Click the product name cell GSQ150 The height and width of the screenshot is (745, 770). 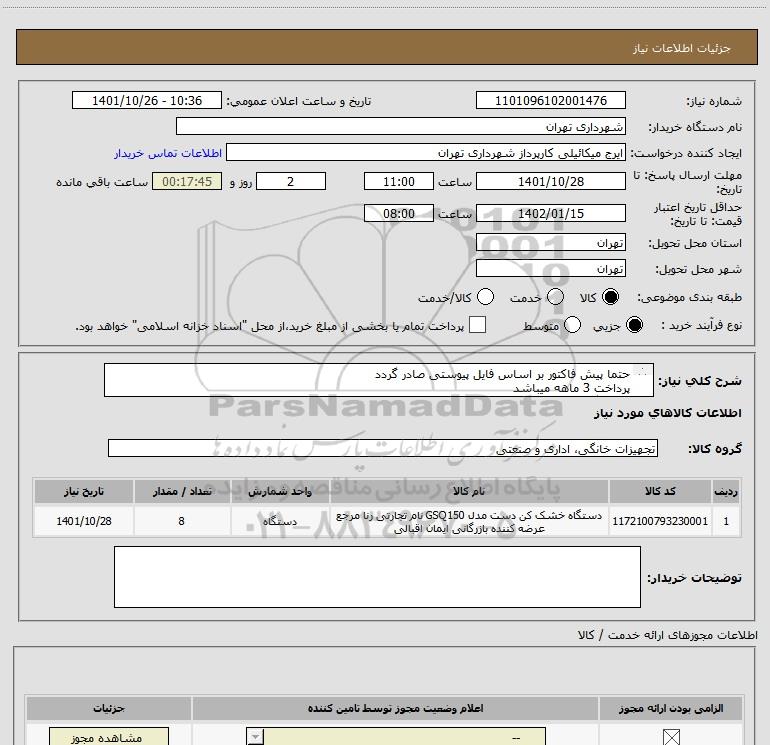pos(469,521)
